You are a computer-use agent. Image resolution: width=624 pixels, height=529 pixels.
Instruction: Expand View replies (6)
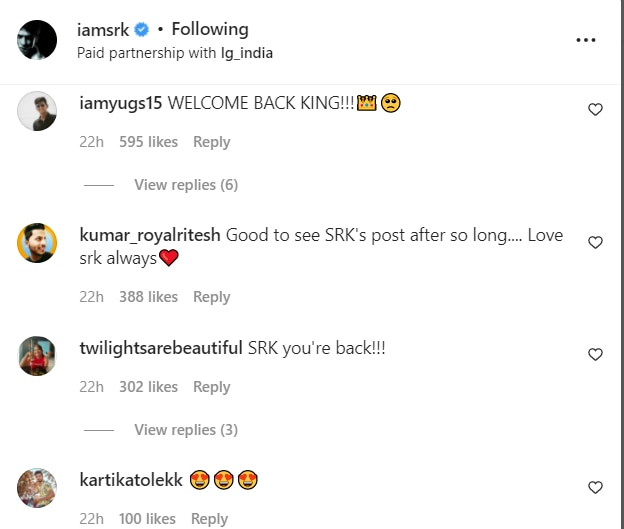(x=186, y=185)
